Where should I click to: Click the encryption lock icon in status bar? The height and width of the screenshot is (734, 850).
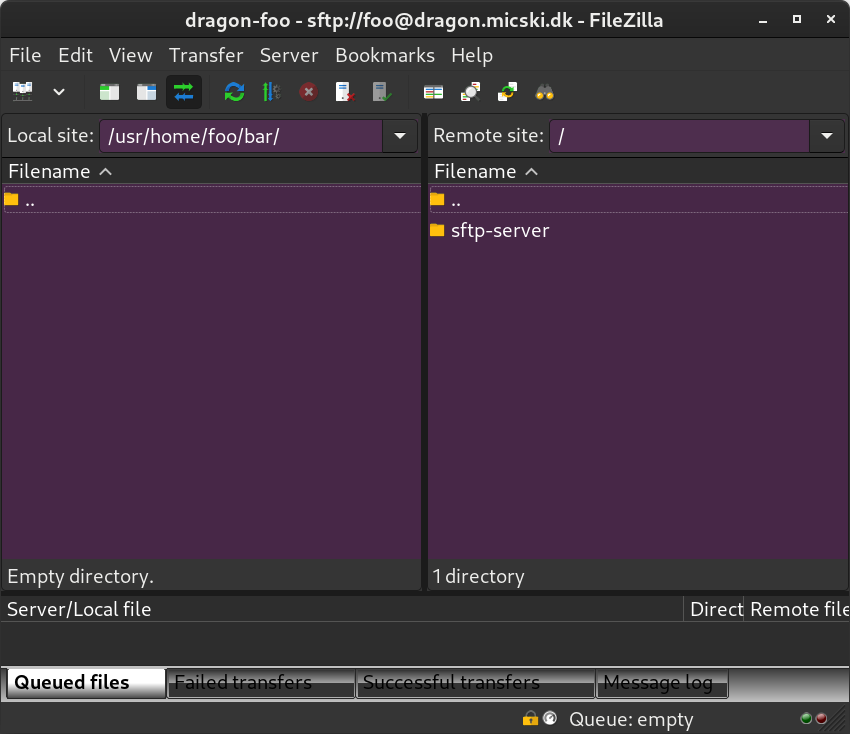(530, 718)
